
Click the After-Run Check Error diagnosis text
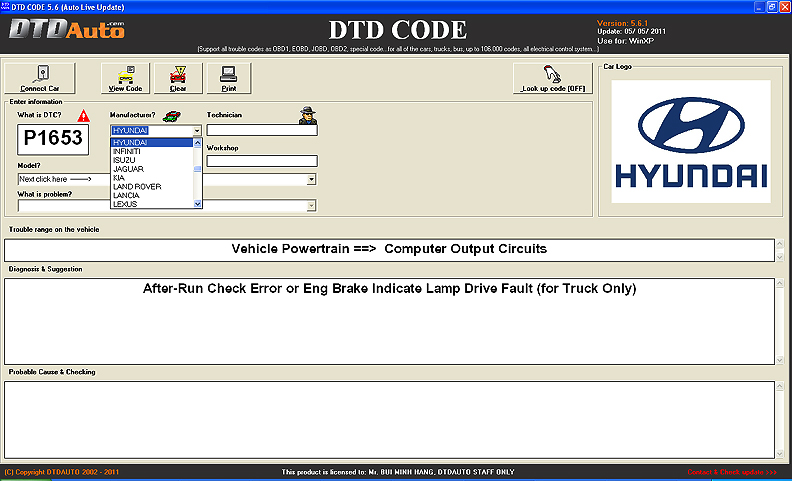click(389, 288)
